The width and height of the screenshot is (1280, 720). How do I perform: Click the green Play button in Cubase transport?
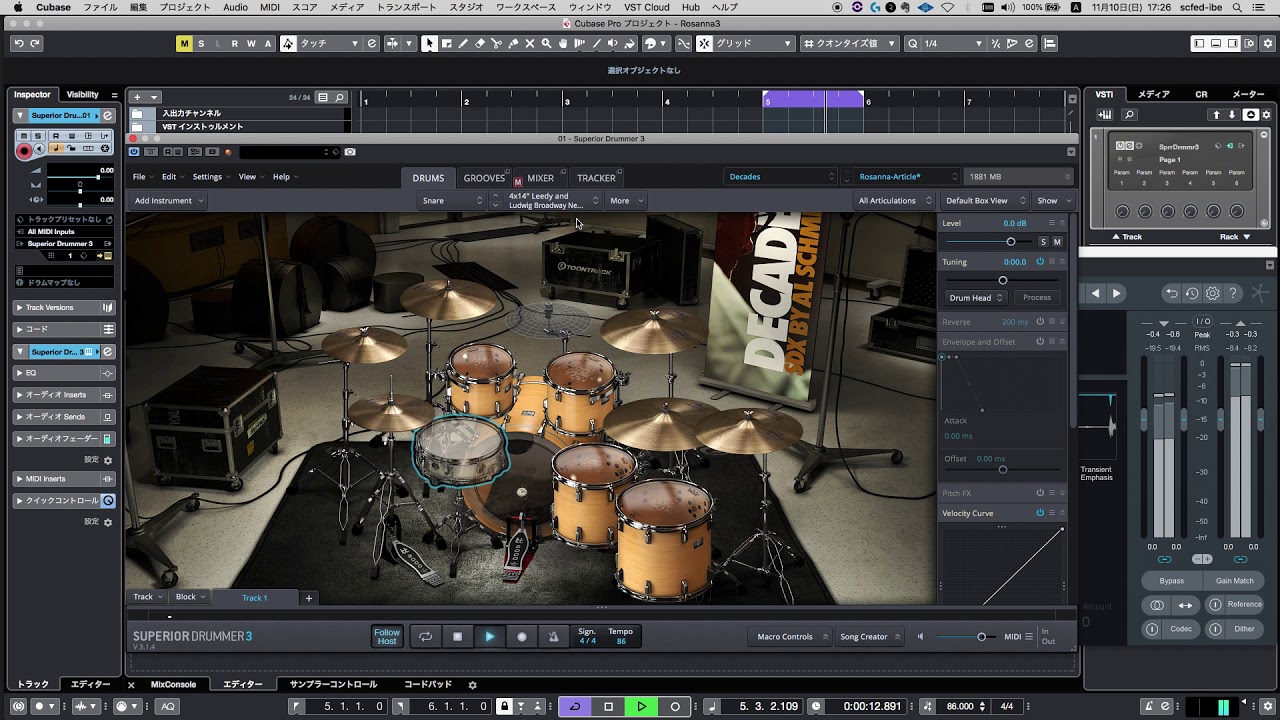641,706
